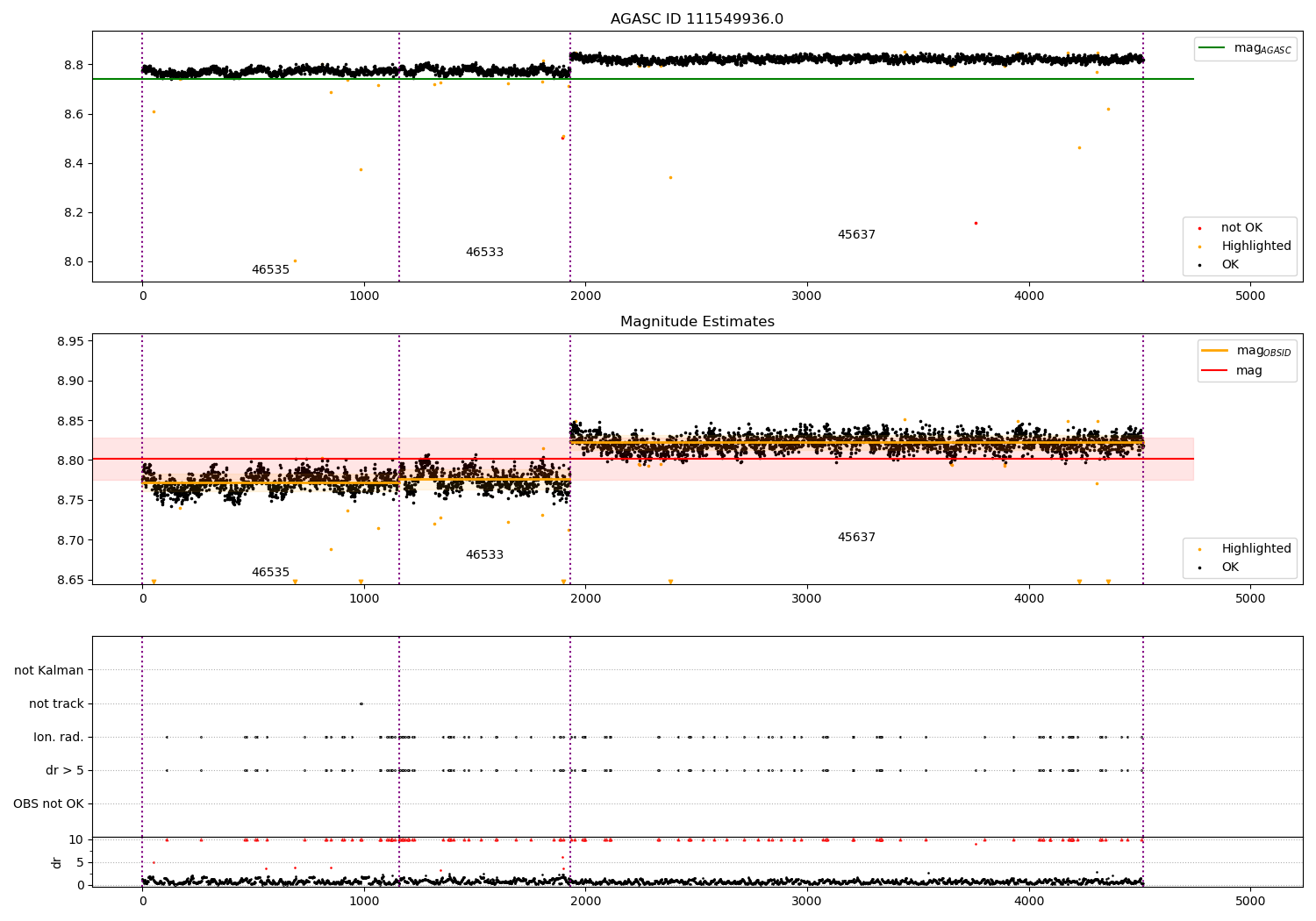Click the 8.4 tick label on the top plot
The image size is (1316, 921).
click(x=74, y=164)
